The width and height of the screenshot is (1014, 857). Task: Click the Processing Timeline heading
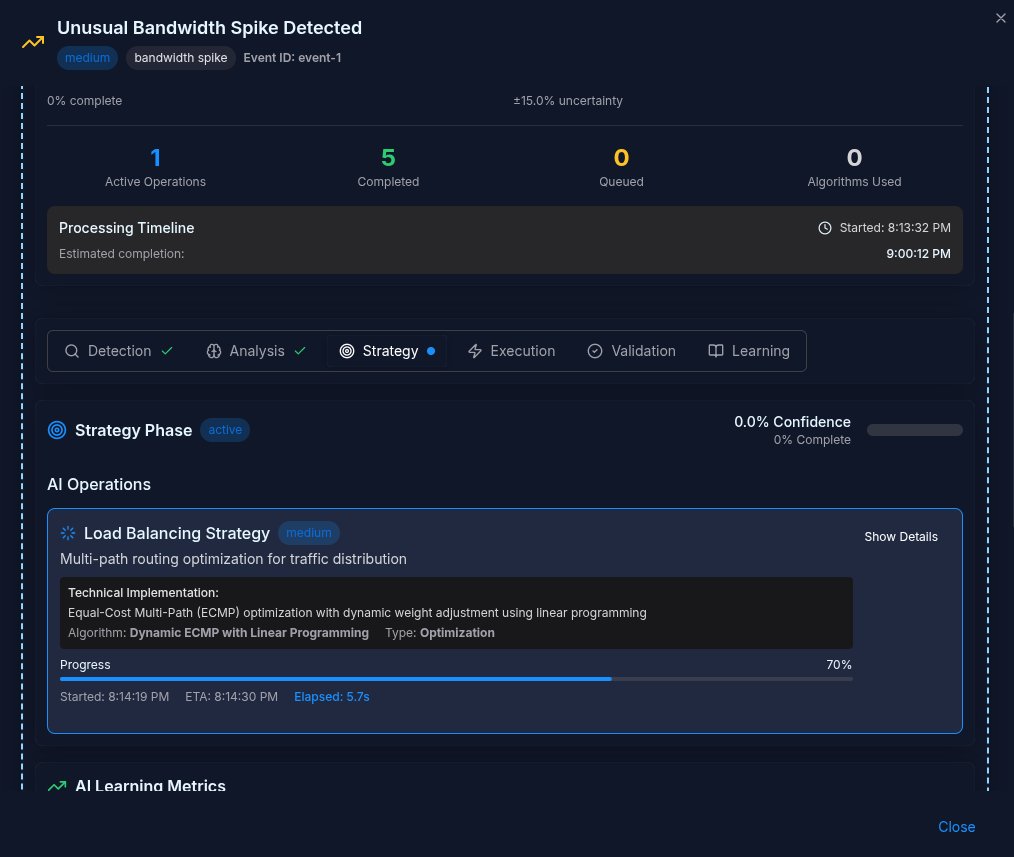(x=127, y=228)
